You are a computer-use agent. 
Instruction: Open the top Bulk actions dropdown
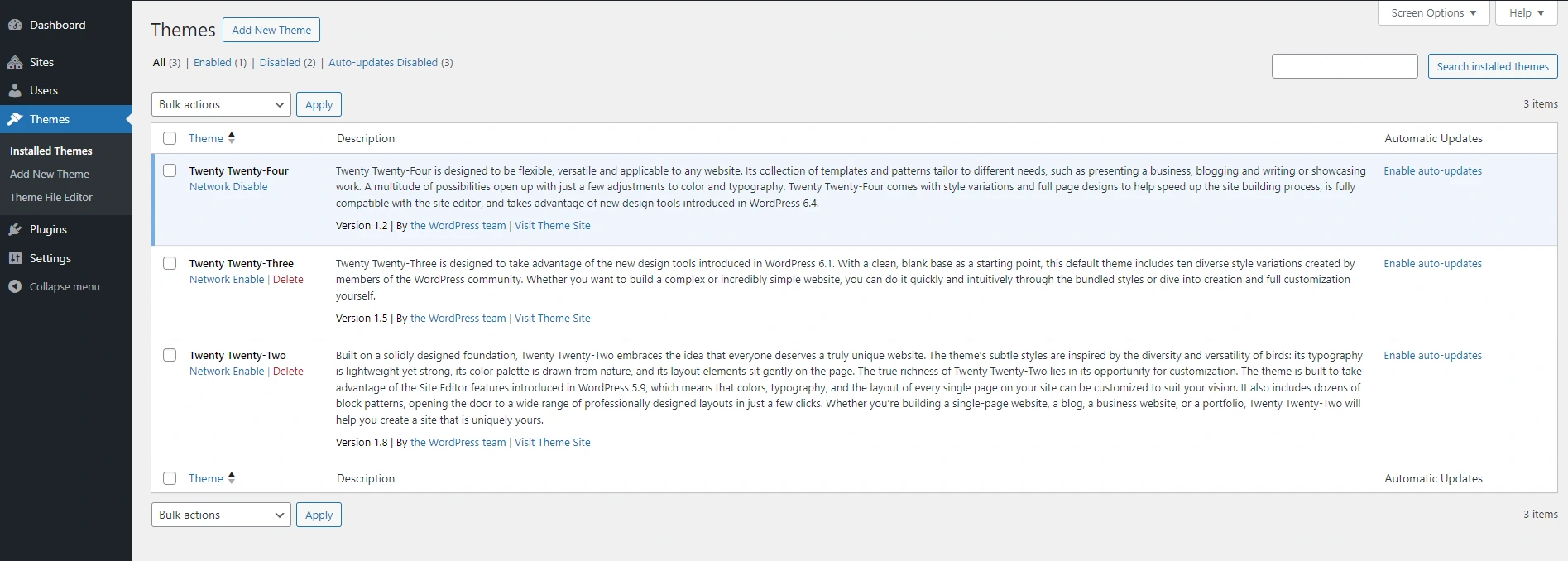click(x=221, y=104)
